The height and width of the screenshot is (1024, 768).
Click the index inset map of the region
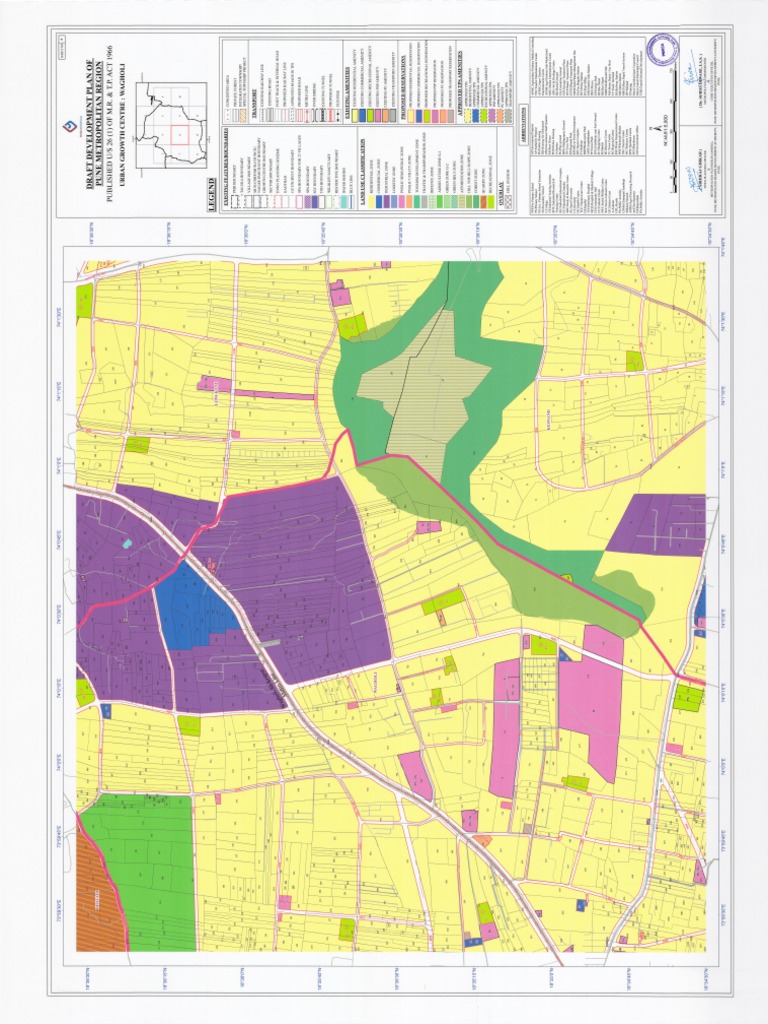(171, 125)
